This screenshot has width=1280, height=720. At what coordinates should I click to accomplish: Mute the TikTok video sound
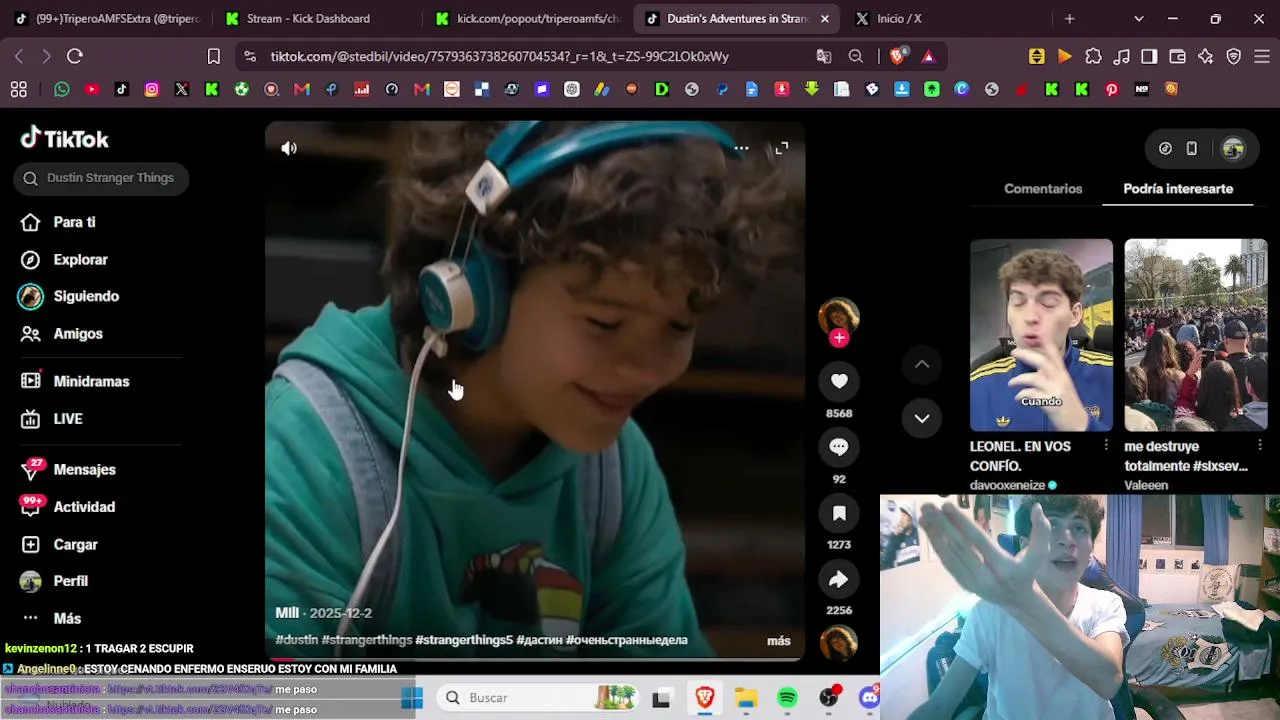pyautogui.click(x=289, y=148)
